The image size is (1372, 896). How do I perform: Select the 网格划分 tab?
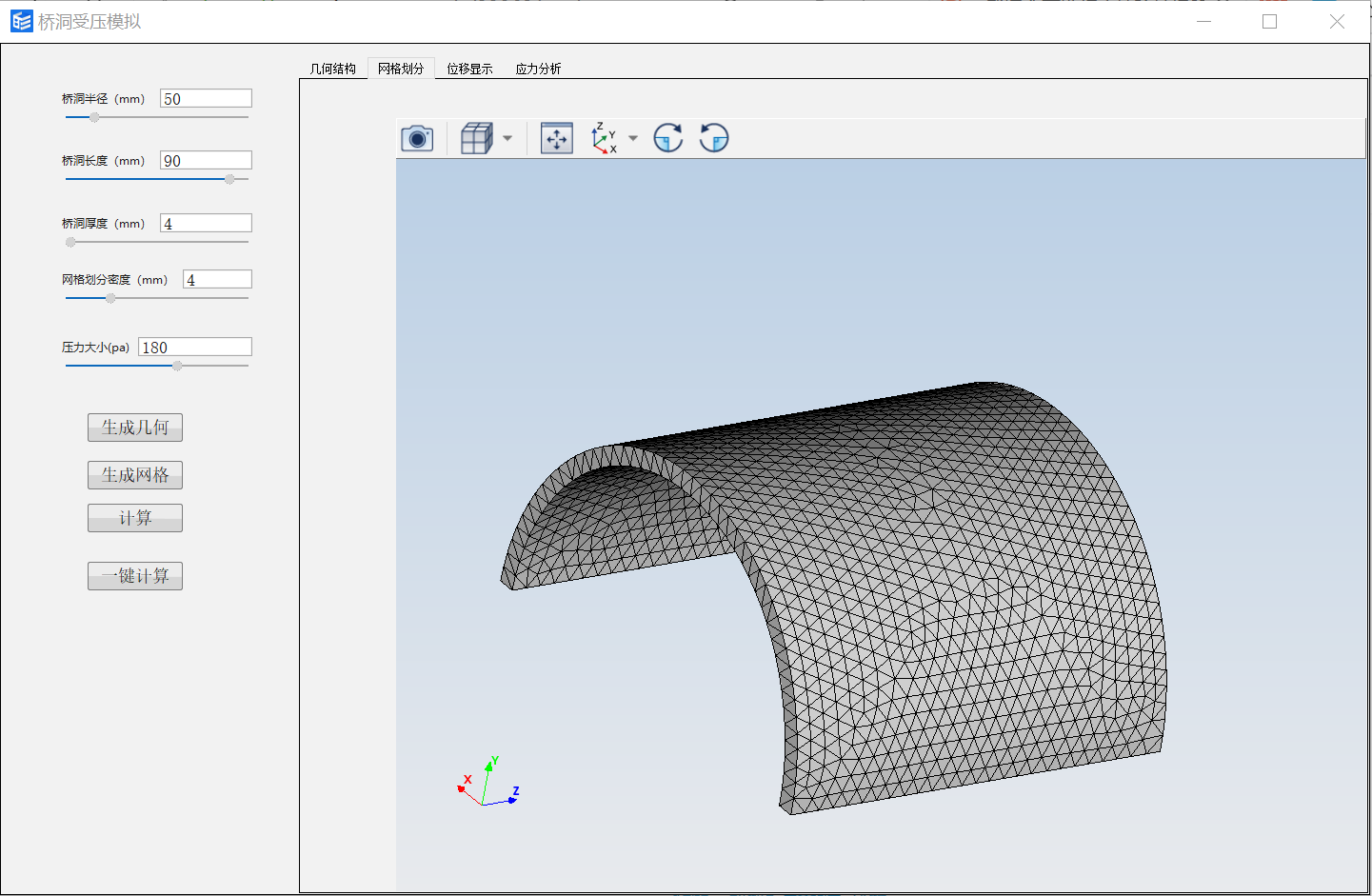tap(401, 69)
